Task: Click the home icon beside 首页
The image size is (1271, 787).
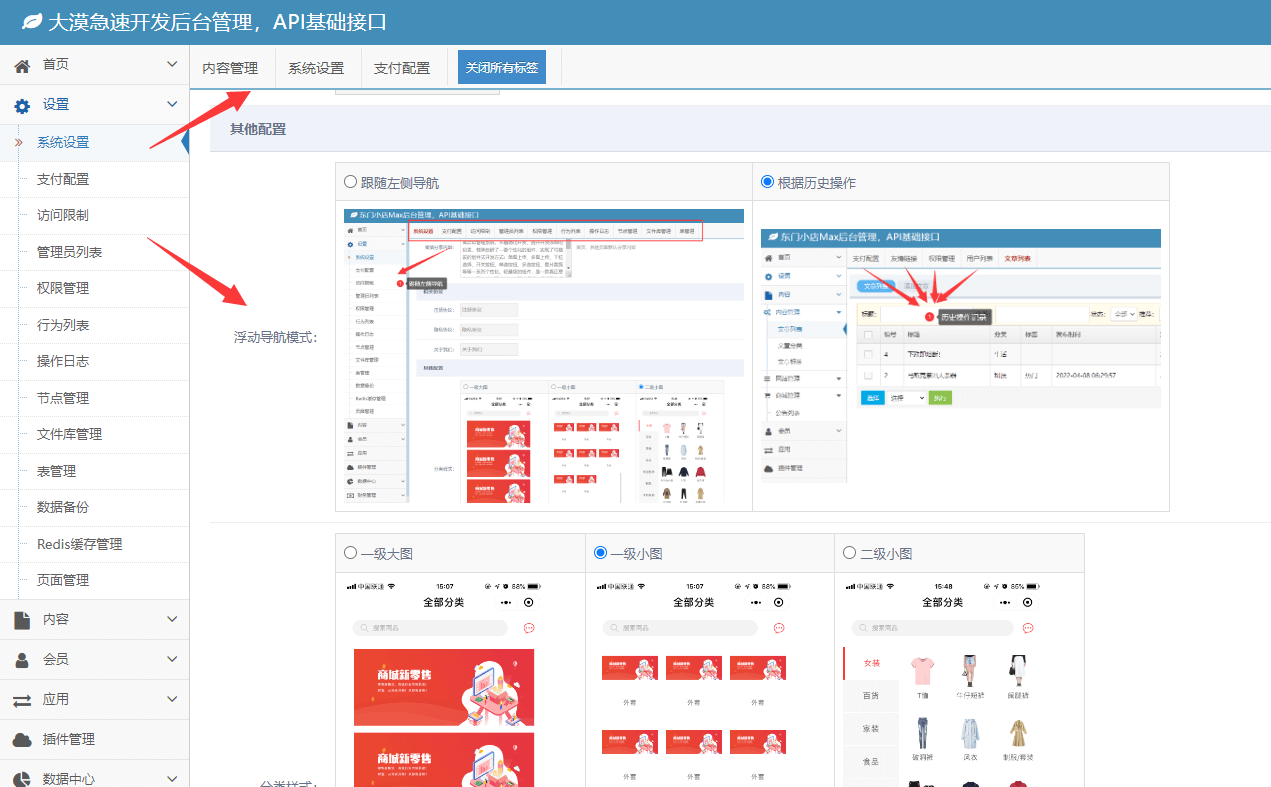Action: click(22, 65)
